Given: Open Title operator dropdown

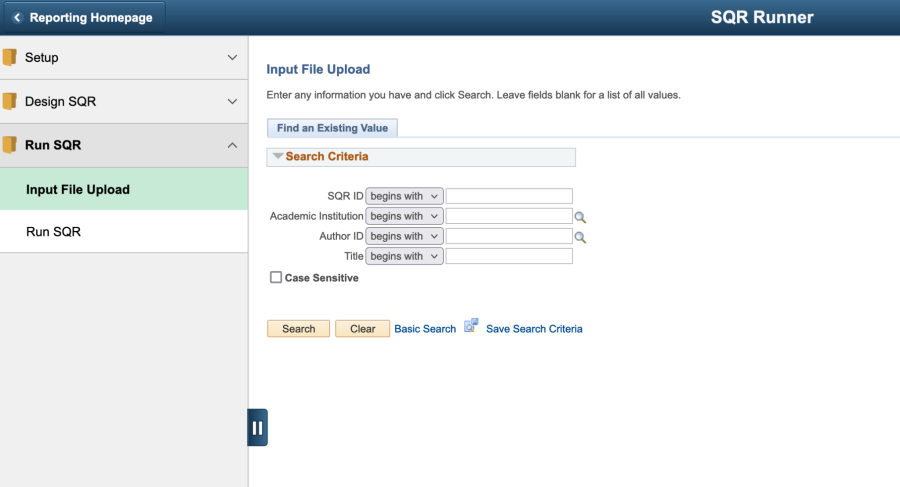Looking at the screenshot, I should [x=404, y=256].
